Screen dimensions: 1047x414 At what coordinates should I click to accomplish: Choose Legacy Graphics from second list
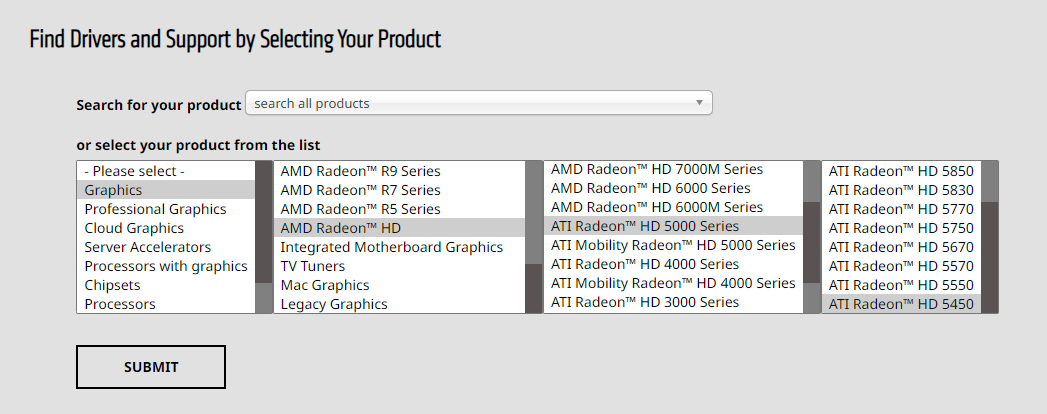[333, 304]
